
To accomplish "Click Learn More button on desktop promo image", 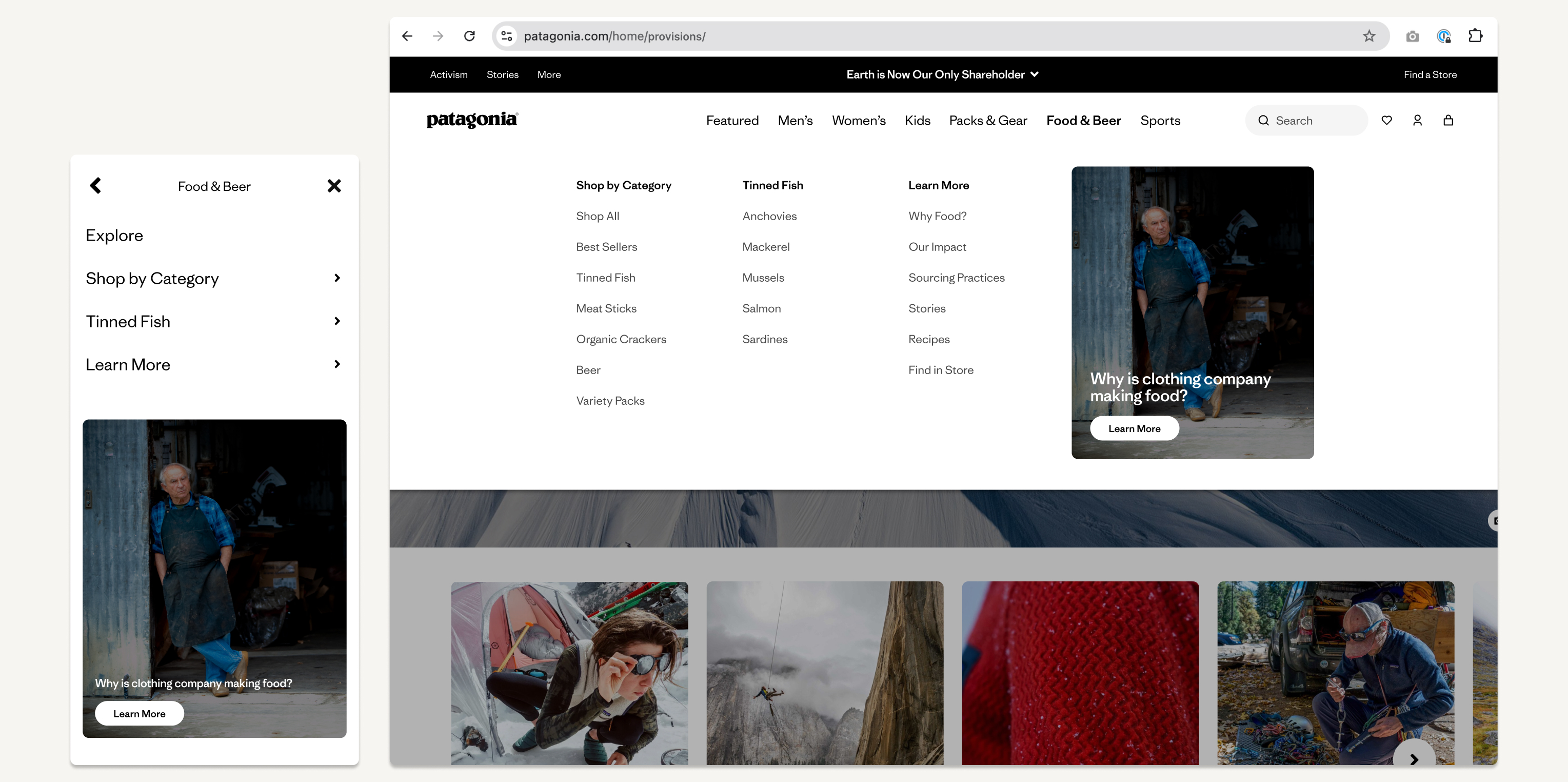I will 1134,428.
